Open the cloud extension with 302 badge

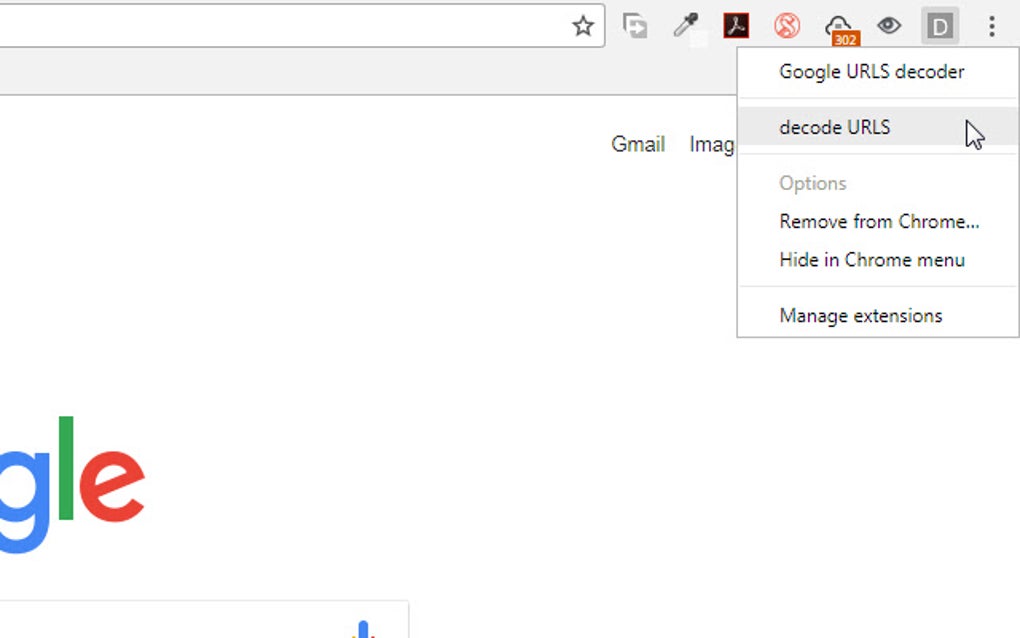841,29
